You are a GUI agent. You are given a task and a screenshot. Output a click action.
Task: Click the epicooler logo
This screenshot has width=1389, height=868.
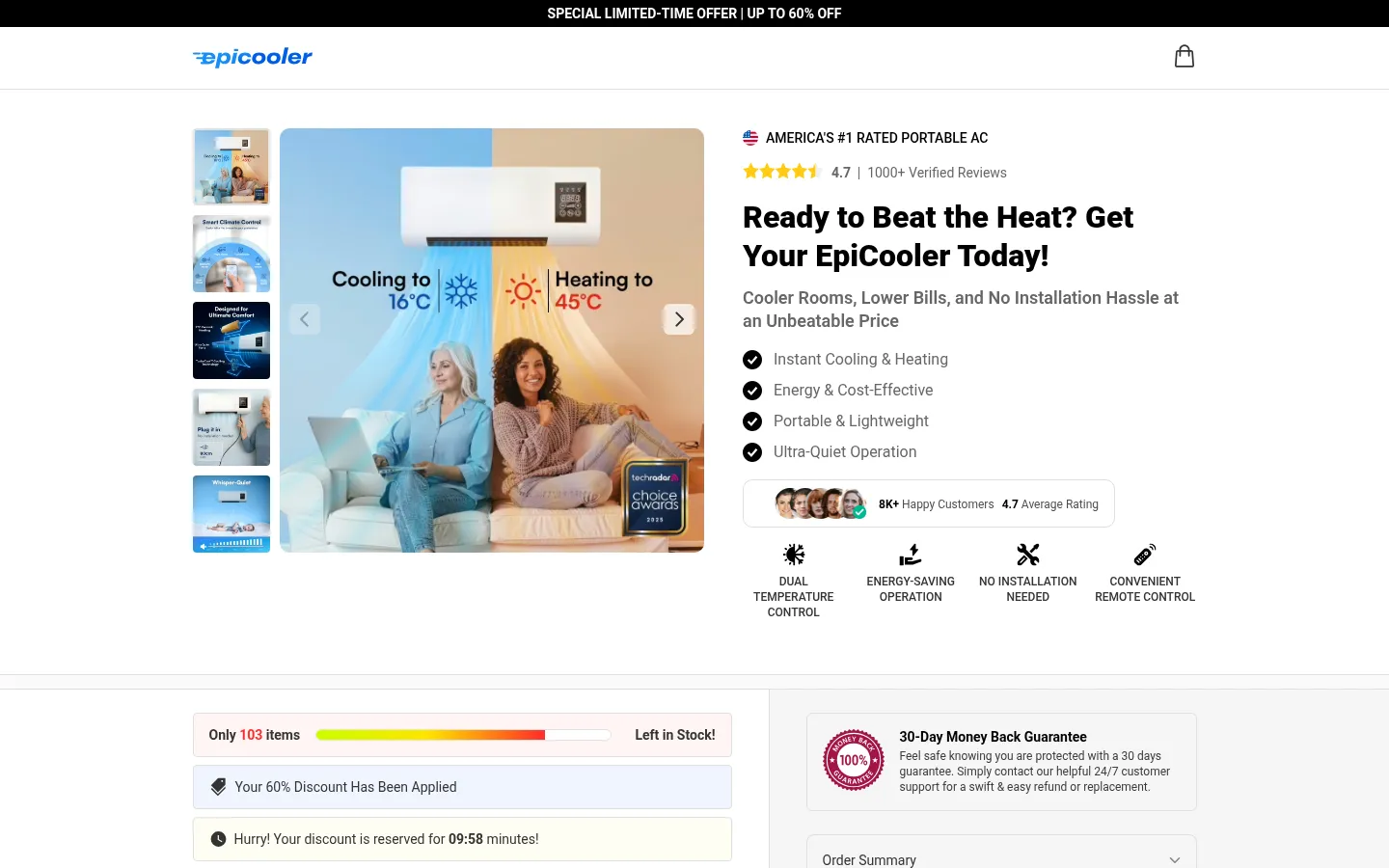coord(253,58)
